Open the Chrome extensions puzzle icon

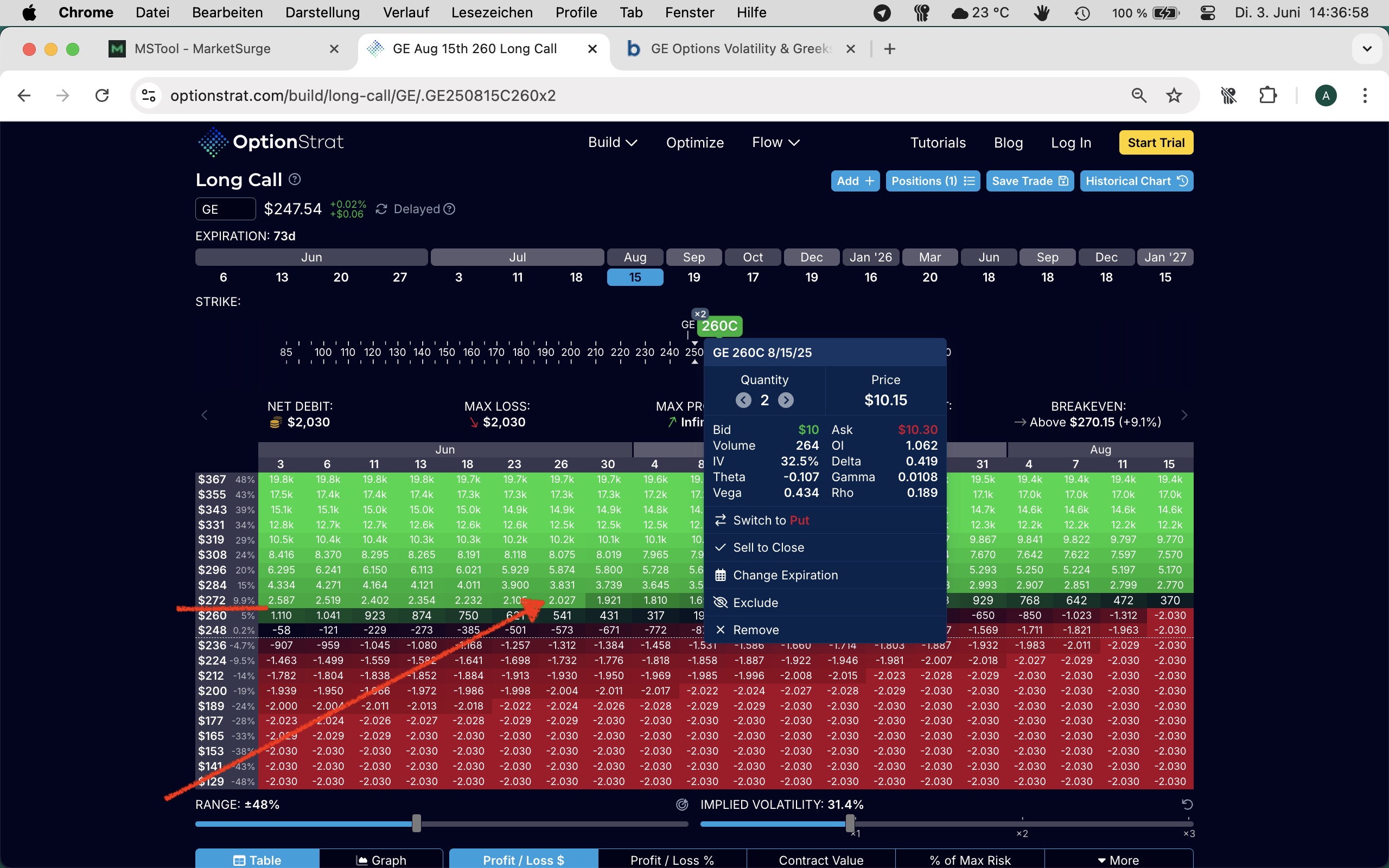click(1267, 95)
